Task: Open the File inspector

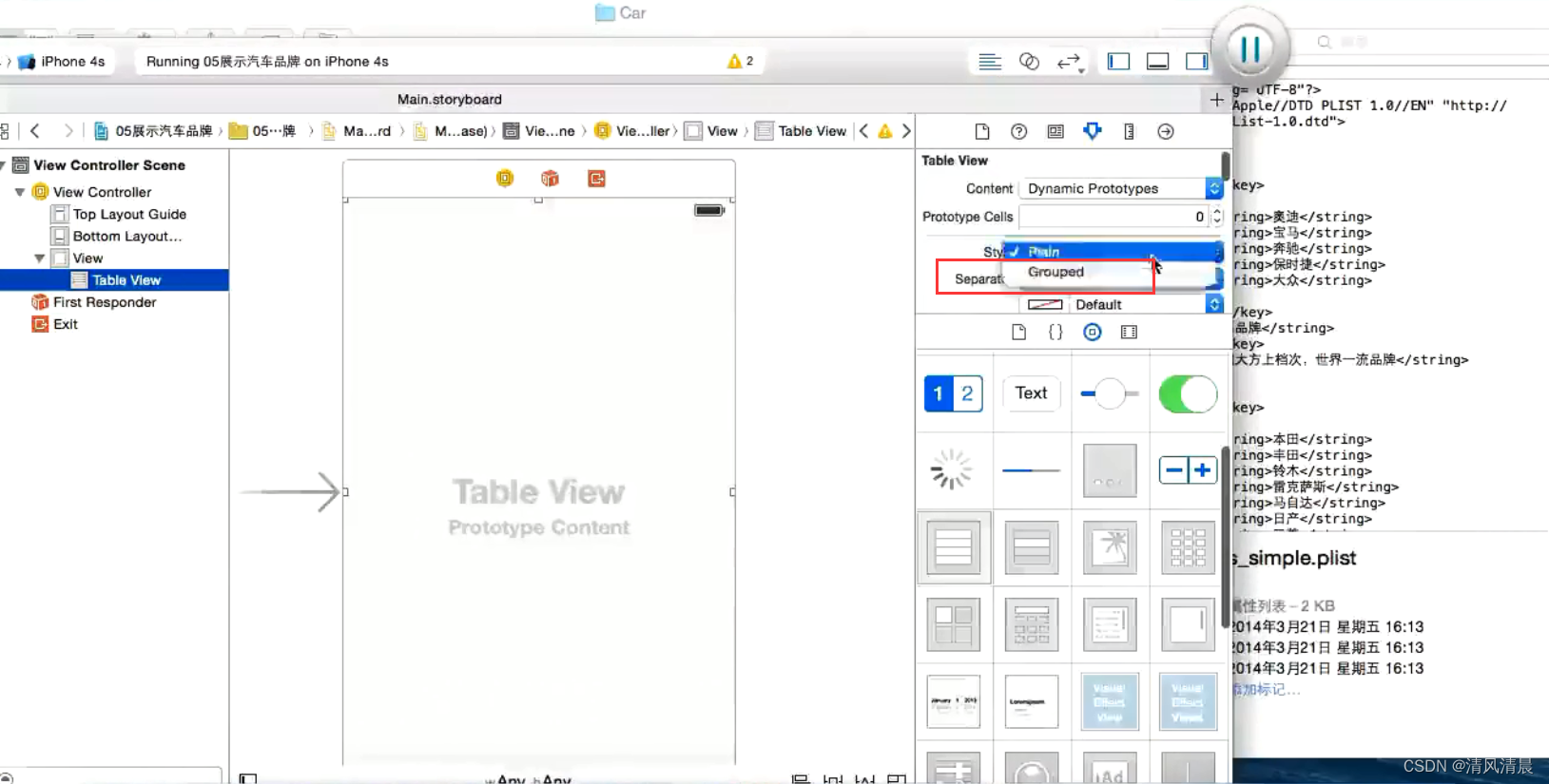Action: 982,131
